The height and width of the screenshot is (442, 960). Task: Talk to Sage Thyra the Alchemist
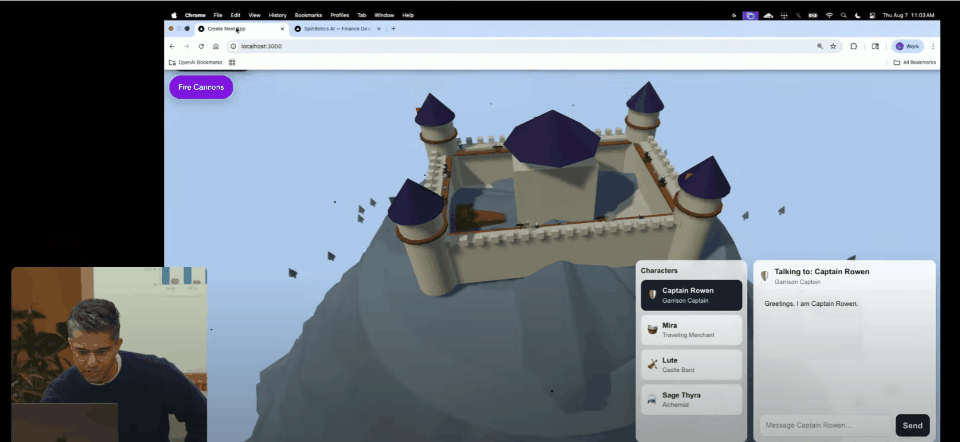point(691,399)
